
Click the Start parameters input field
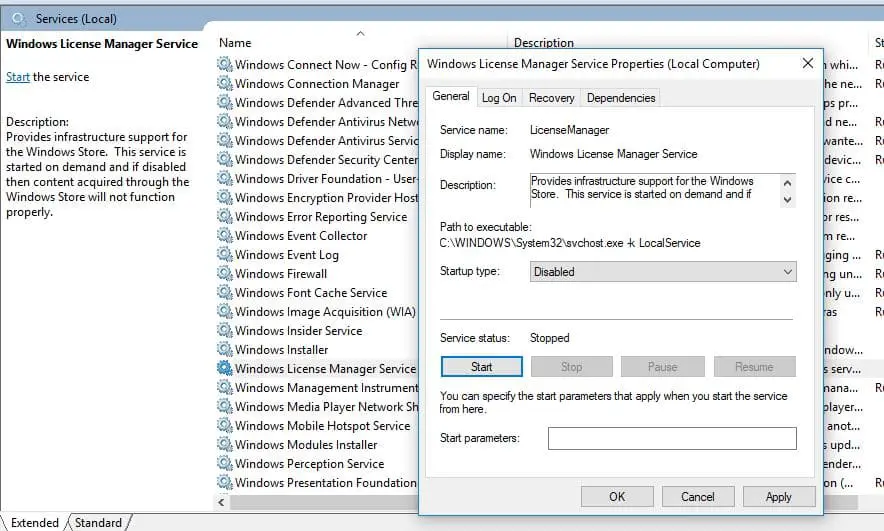pos(672,438)
